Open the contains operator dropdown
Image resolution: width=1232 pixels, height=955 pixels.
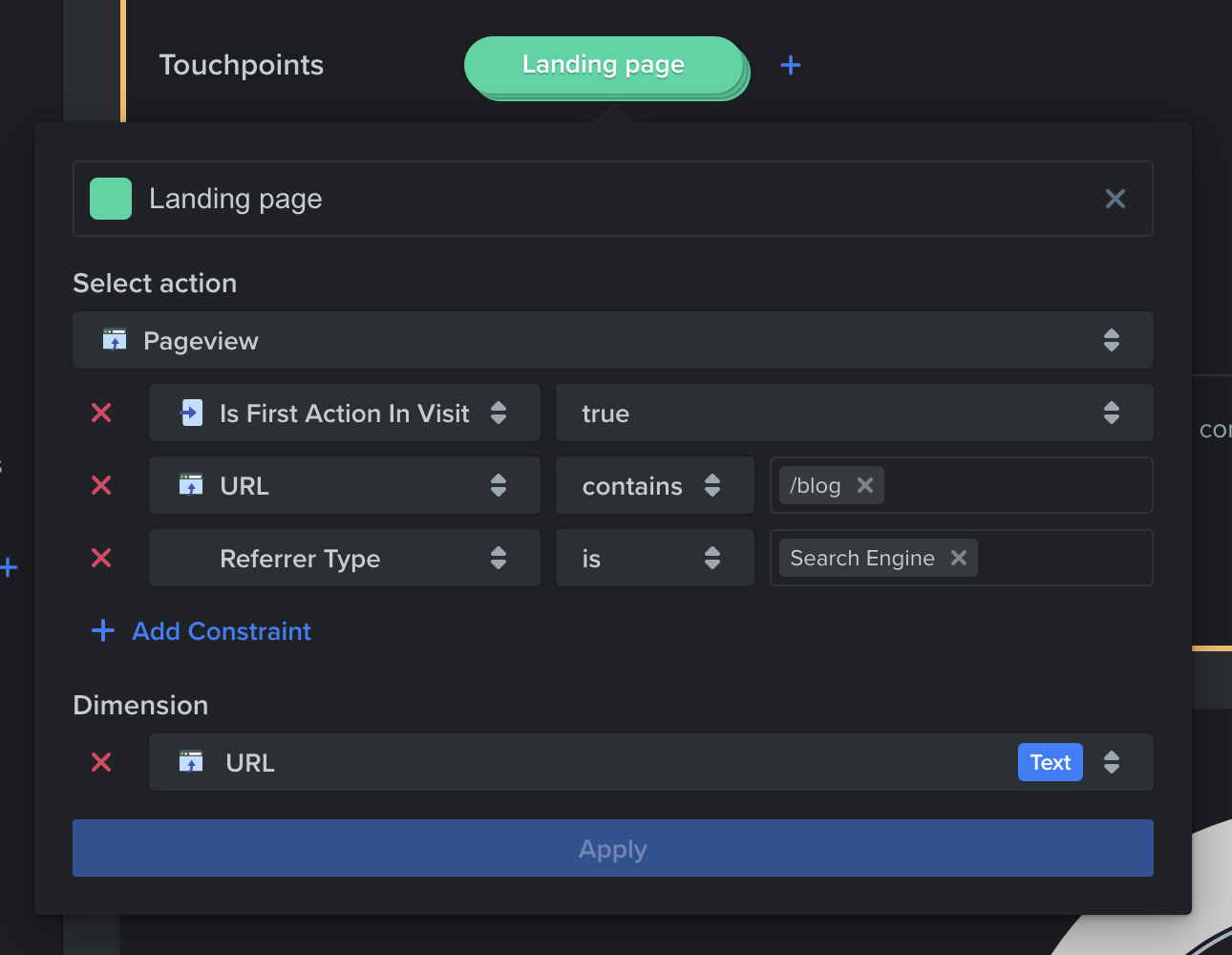(655, 485)
